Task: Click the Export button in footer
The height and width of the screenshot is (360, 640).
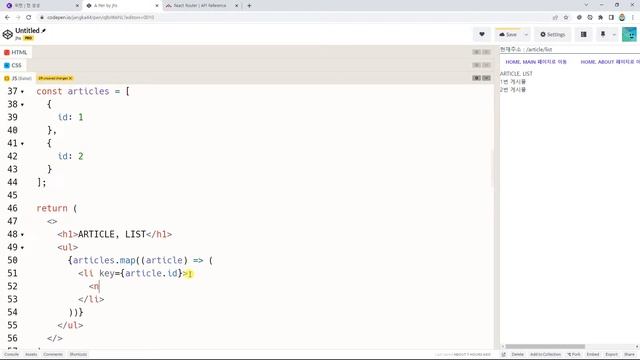Action: coord(611,354)
